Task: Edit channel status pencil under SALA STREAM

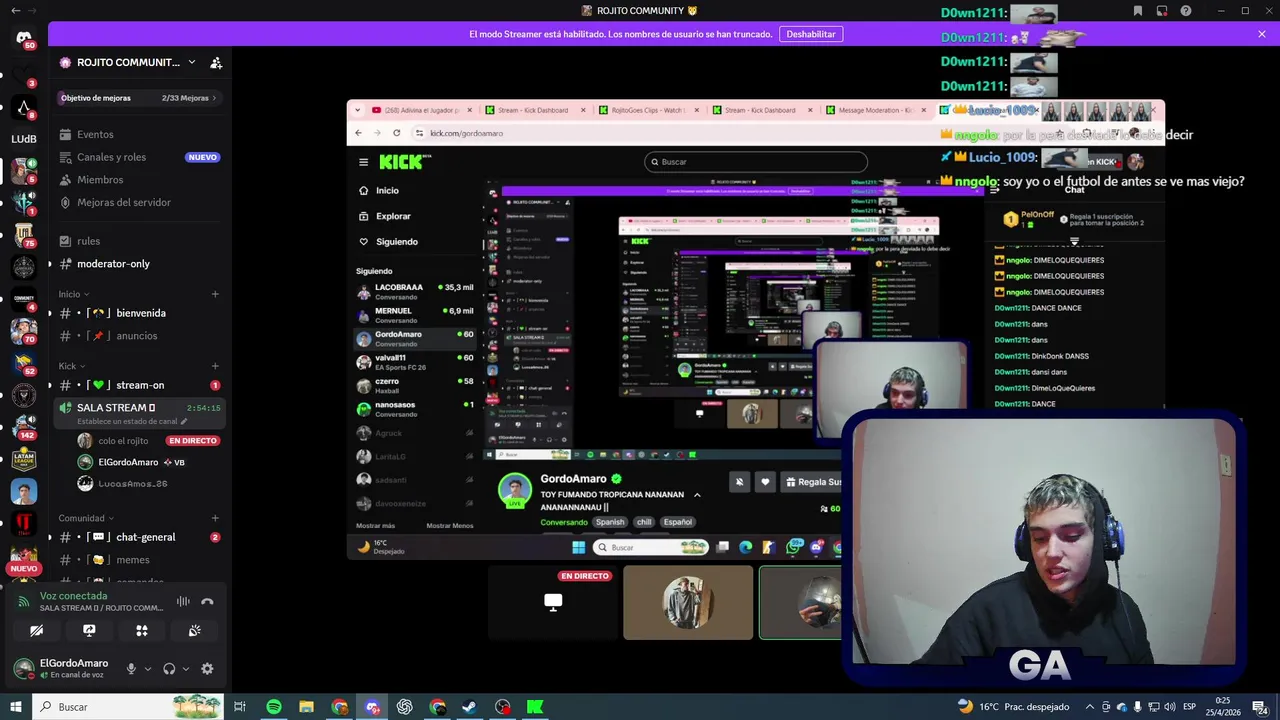Action: (184, 421)
